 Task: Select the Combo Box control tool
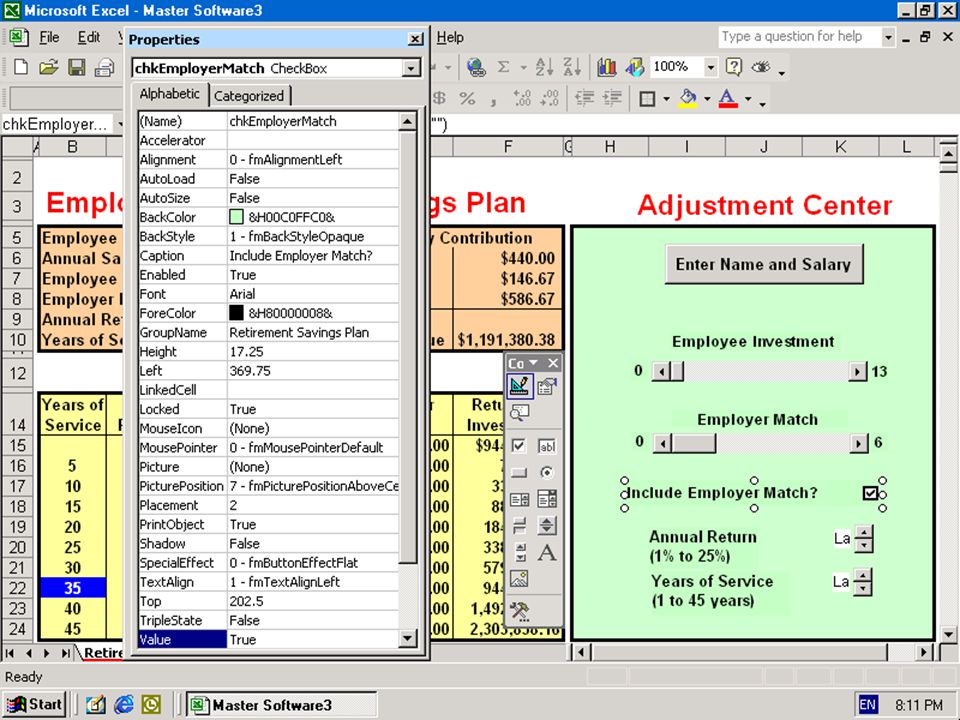(x=547, y=499)
